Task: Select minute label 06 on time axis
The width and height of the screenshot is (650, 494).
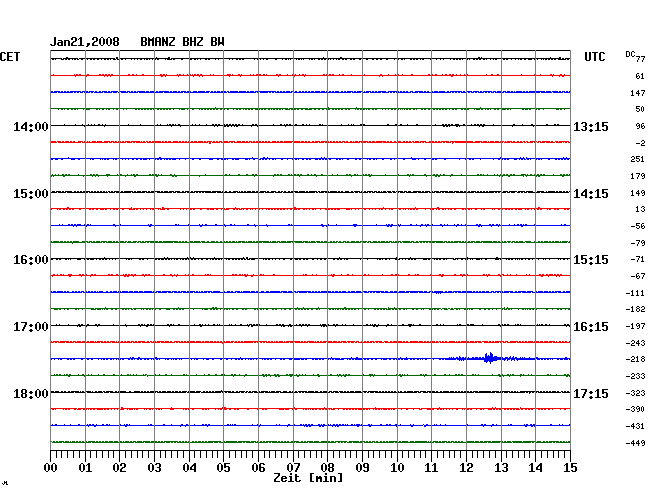Action: 258,468
